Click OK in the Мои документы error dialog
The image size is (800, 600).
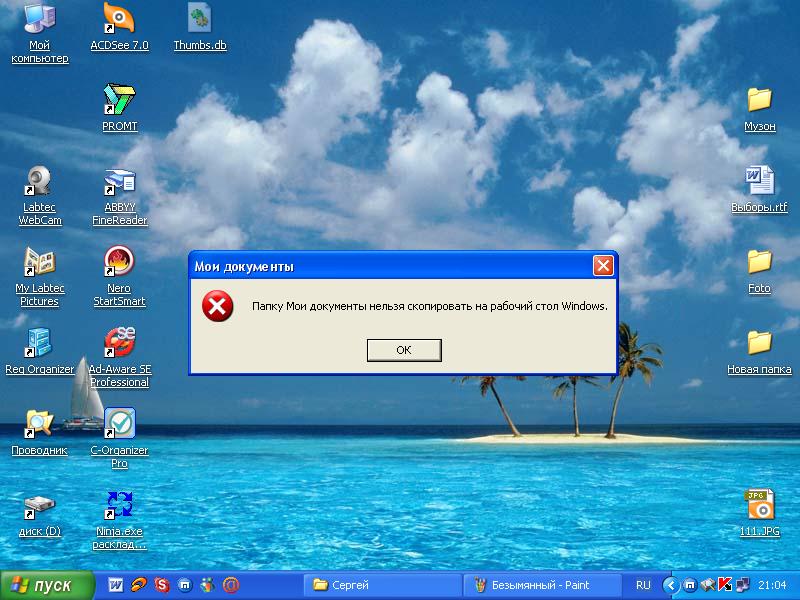coord(404,350)
